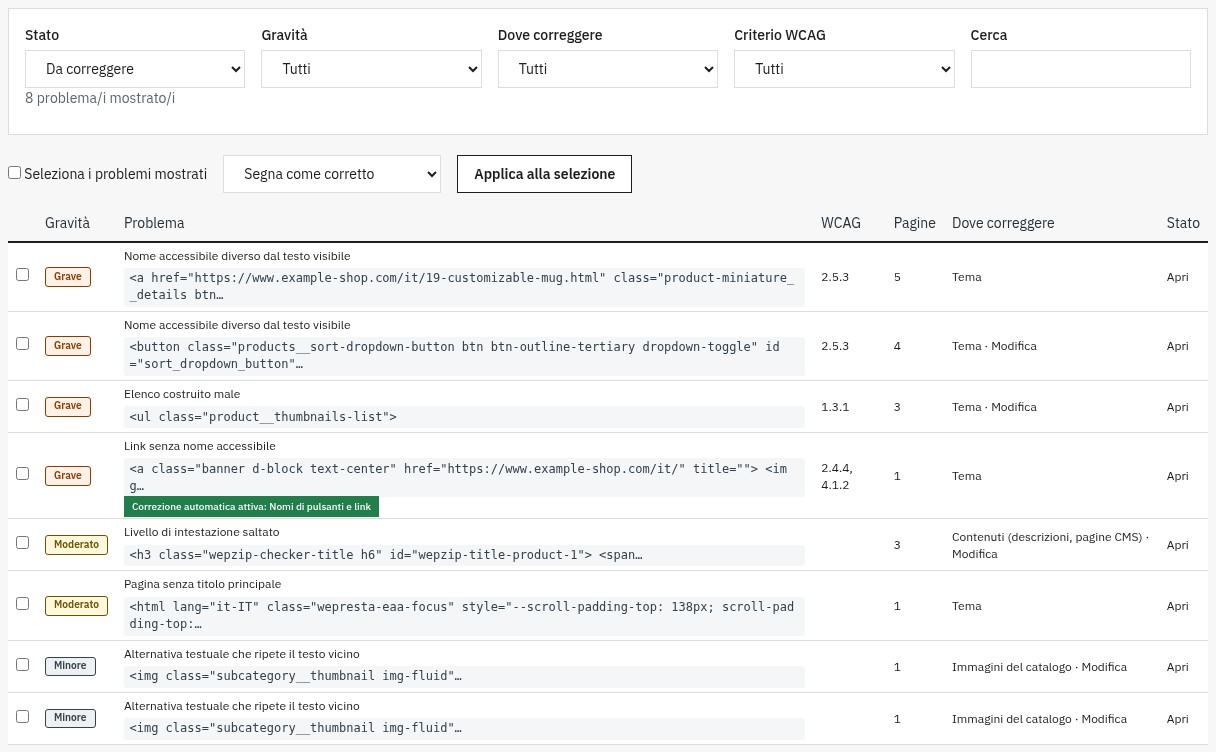Click the WCAG value 1.3.1
This screenshot has width=1216, height=752.
tap(835, 407)
